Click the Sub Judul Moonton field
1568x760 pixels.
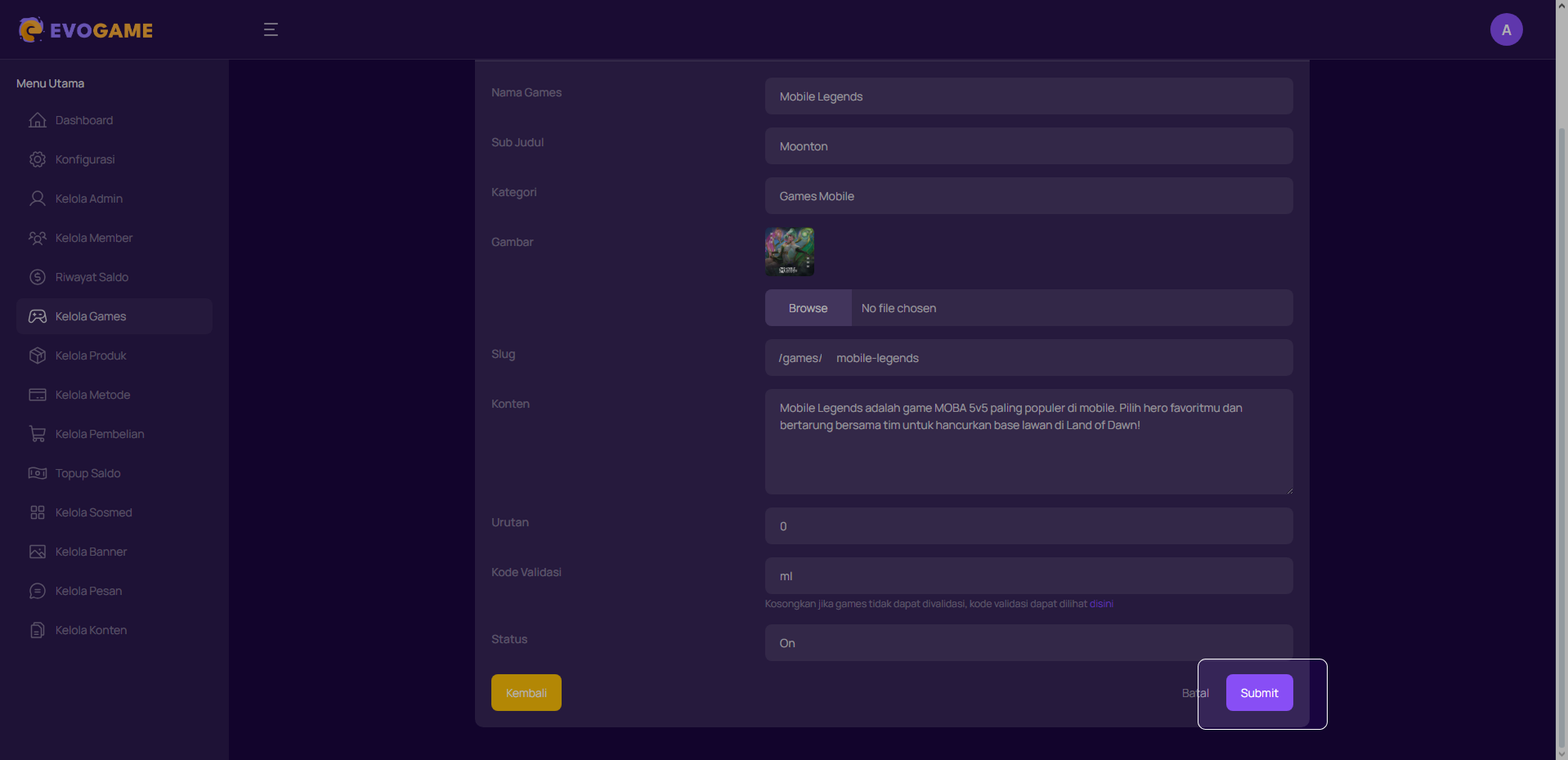tap(1028, 146)
